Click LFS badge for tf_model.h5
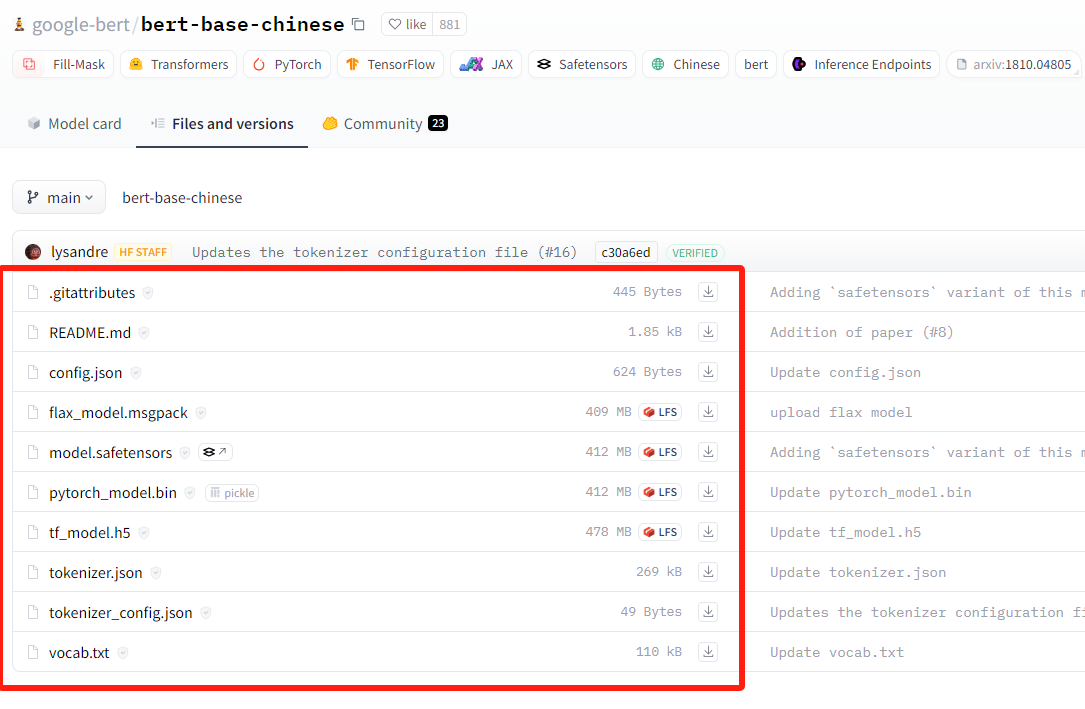1085x709 pixels. point(660,532)
